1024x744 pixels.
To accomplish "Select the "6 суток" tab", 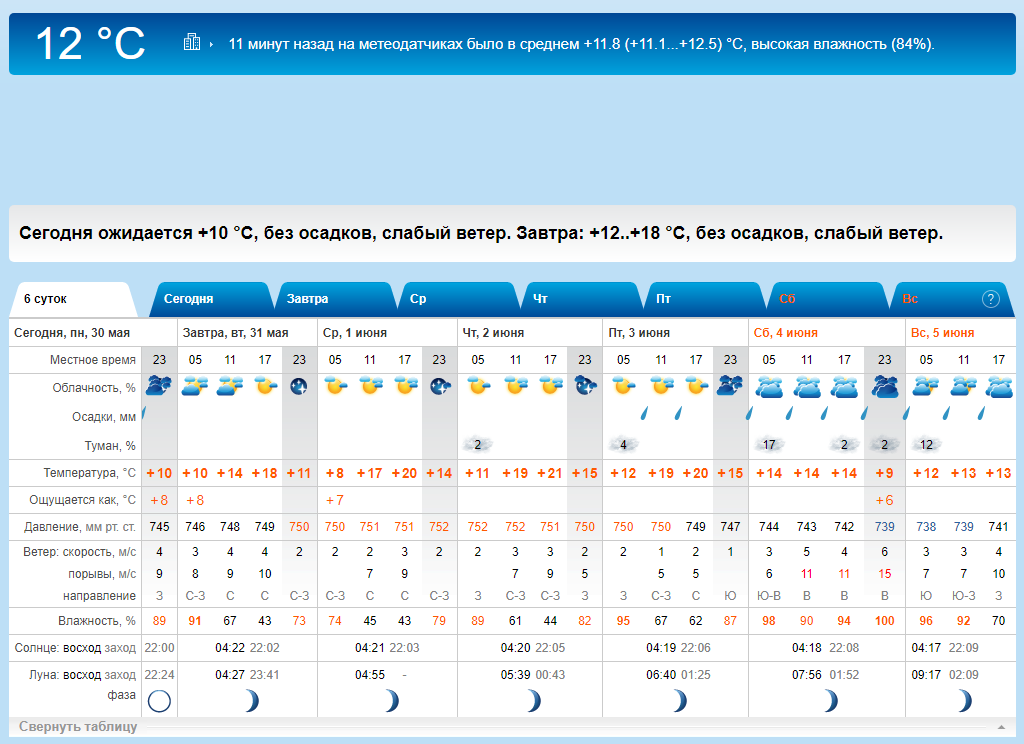I will point(46,299).
